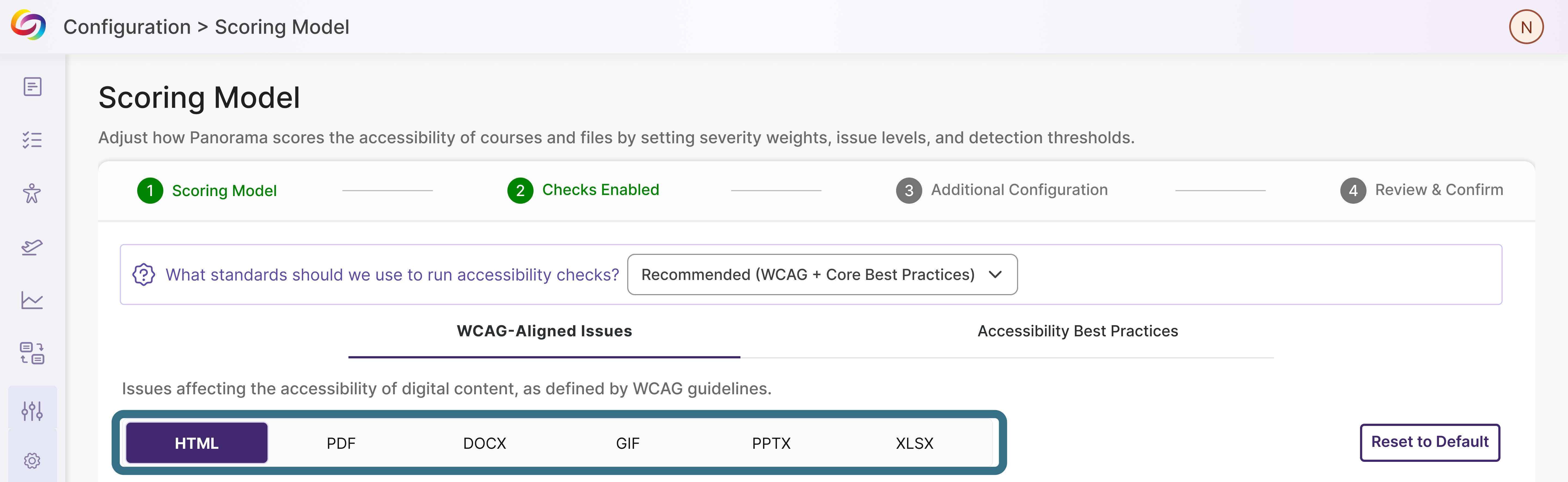Open the line chart analytics icon
This screenshot has height=482, width=1568.
pyautogui.click(x=32, y=300)
